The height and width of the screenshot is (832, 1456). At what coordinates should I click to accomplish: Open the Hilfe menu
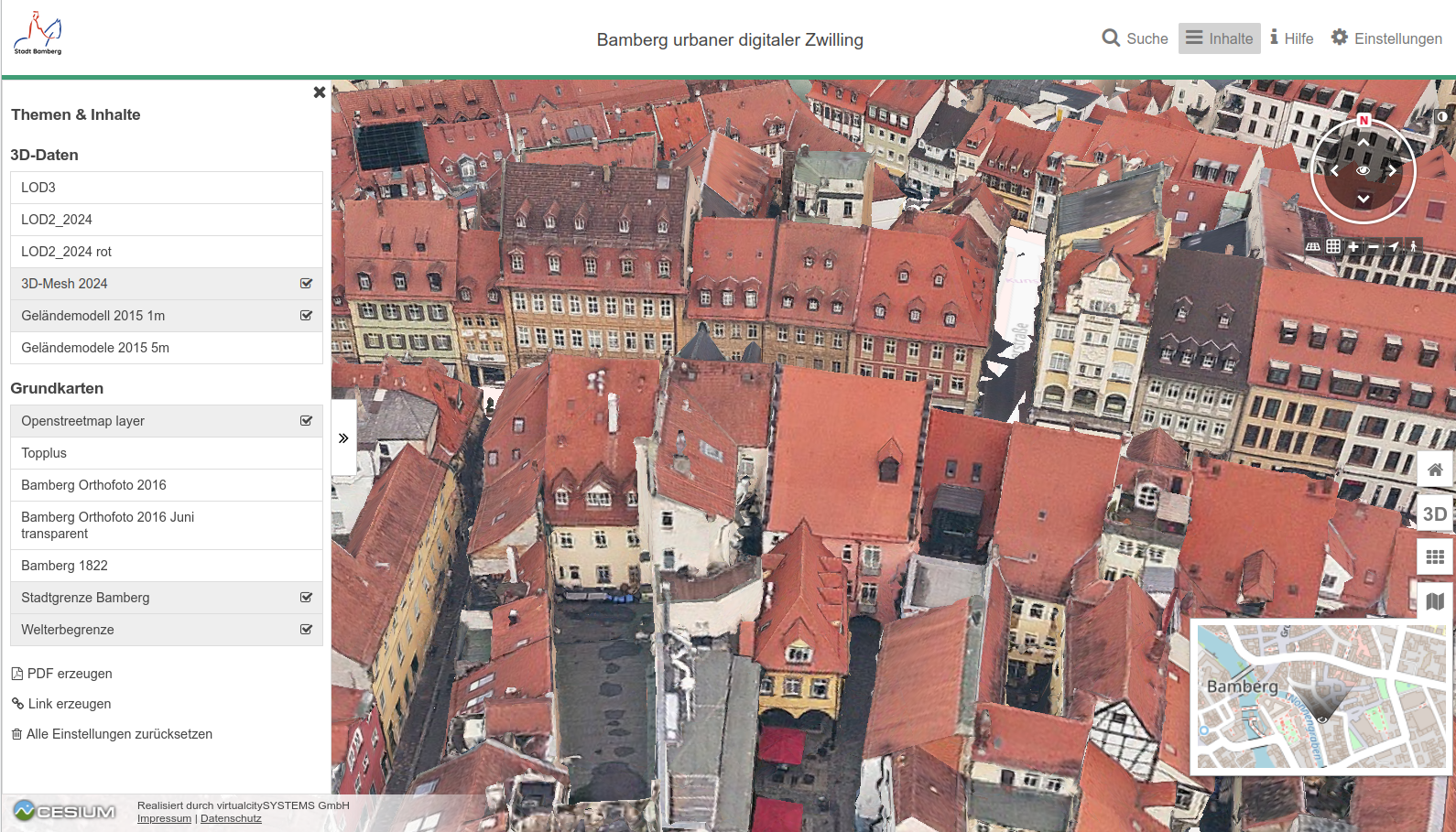click(x=1291, y=38)
